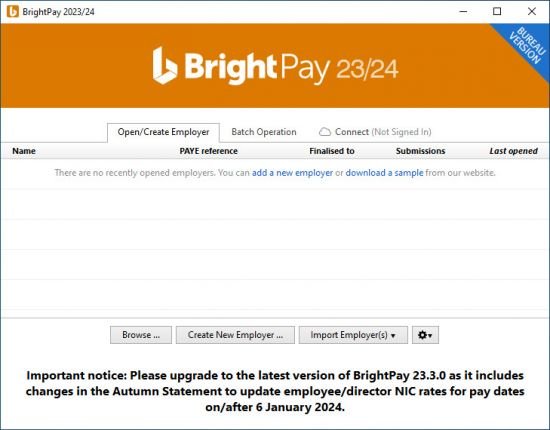This screenshot has width=550, height=430.
Task: Click Create New Employer ... button
Action: pos(235,335)
